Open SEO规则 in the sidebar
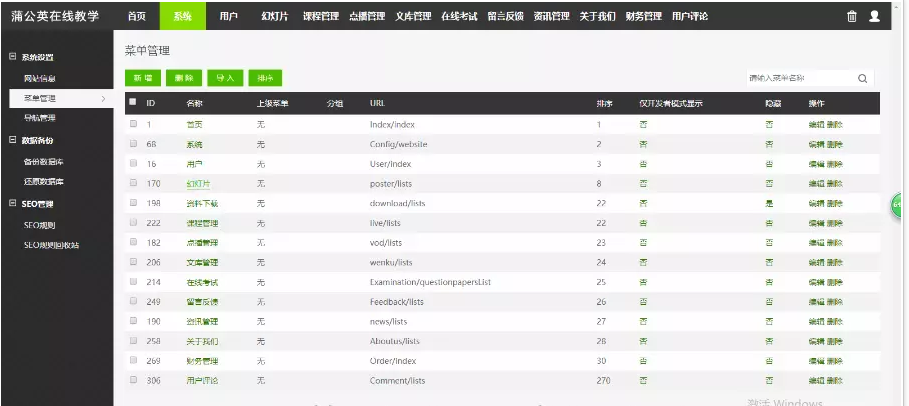The width and height of the screenshot is (909, 406). pos(39,225)
